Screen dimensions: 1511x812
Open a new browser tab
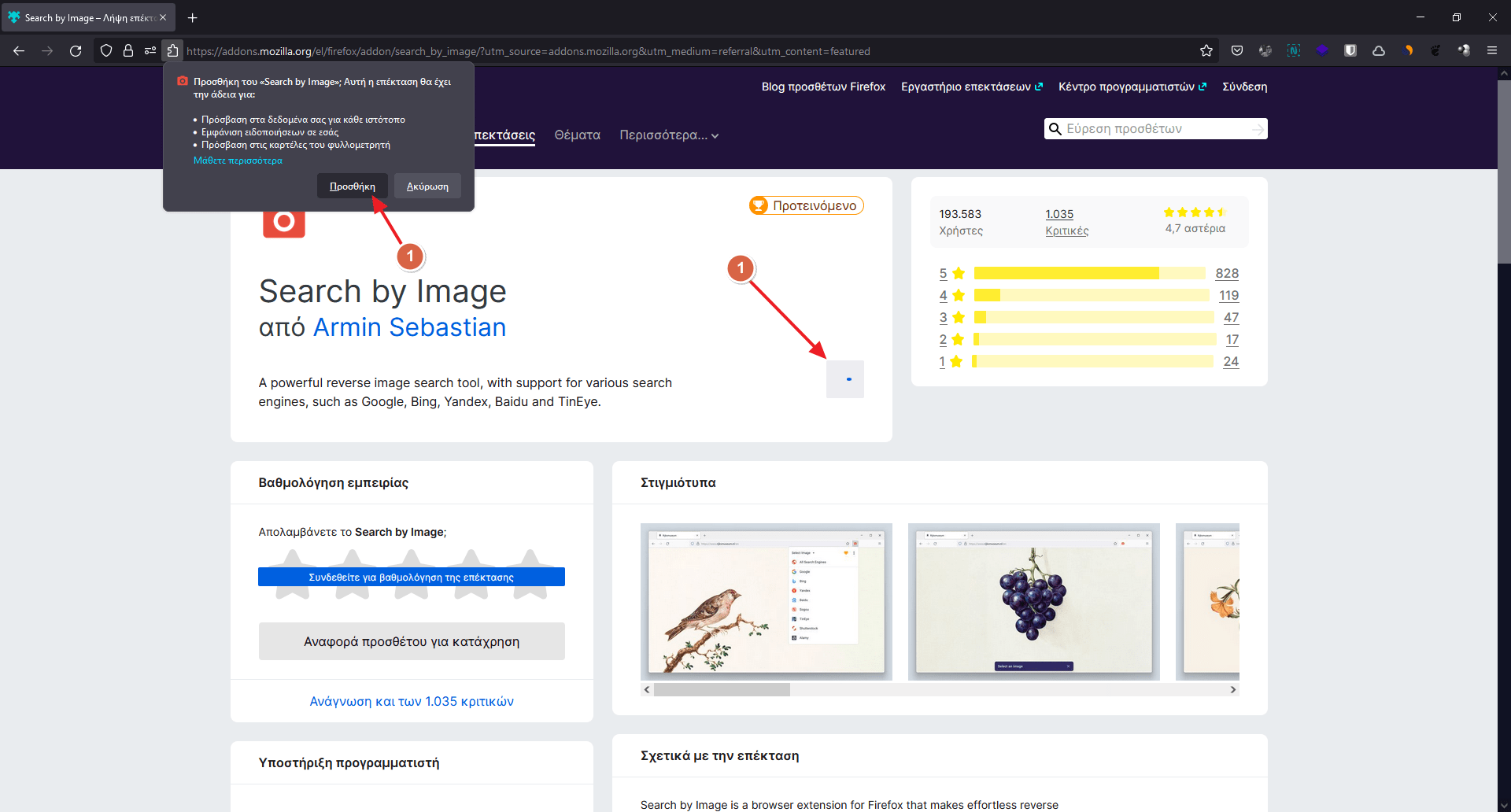(x=193, y=17)
